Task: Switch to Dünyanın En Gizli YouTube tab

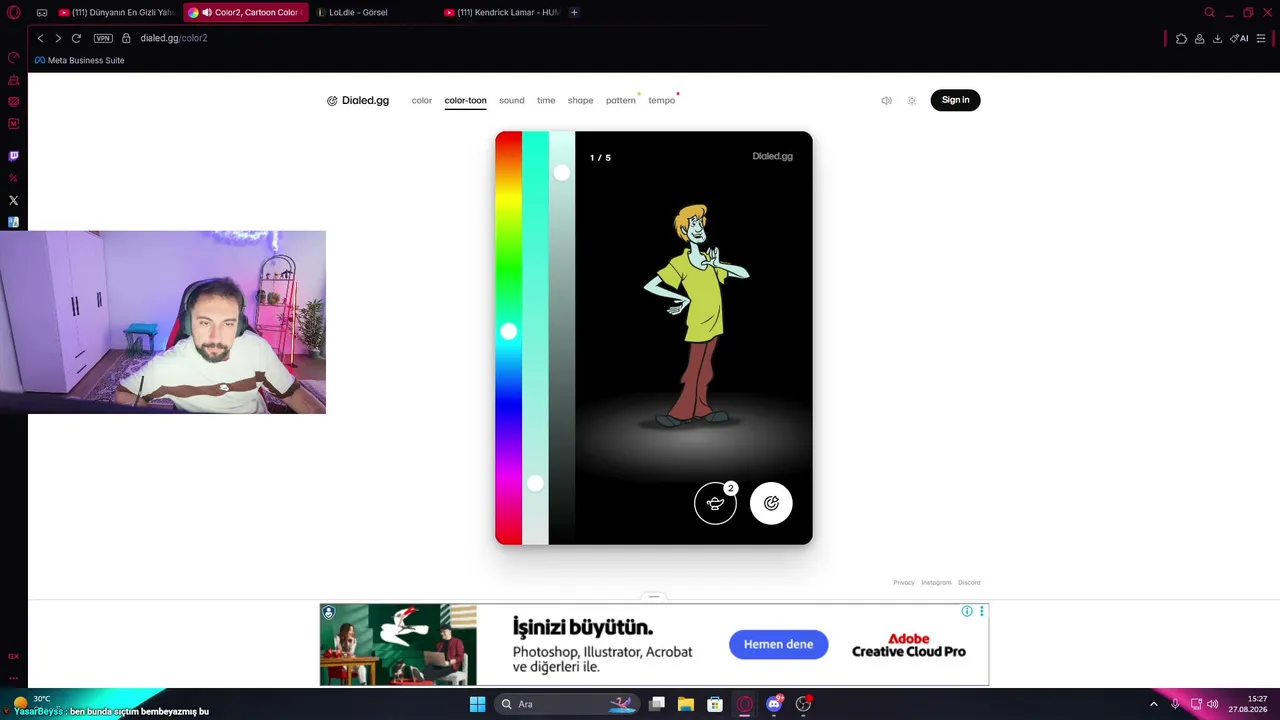Action: (x=116, y=12)
